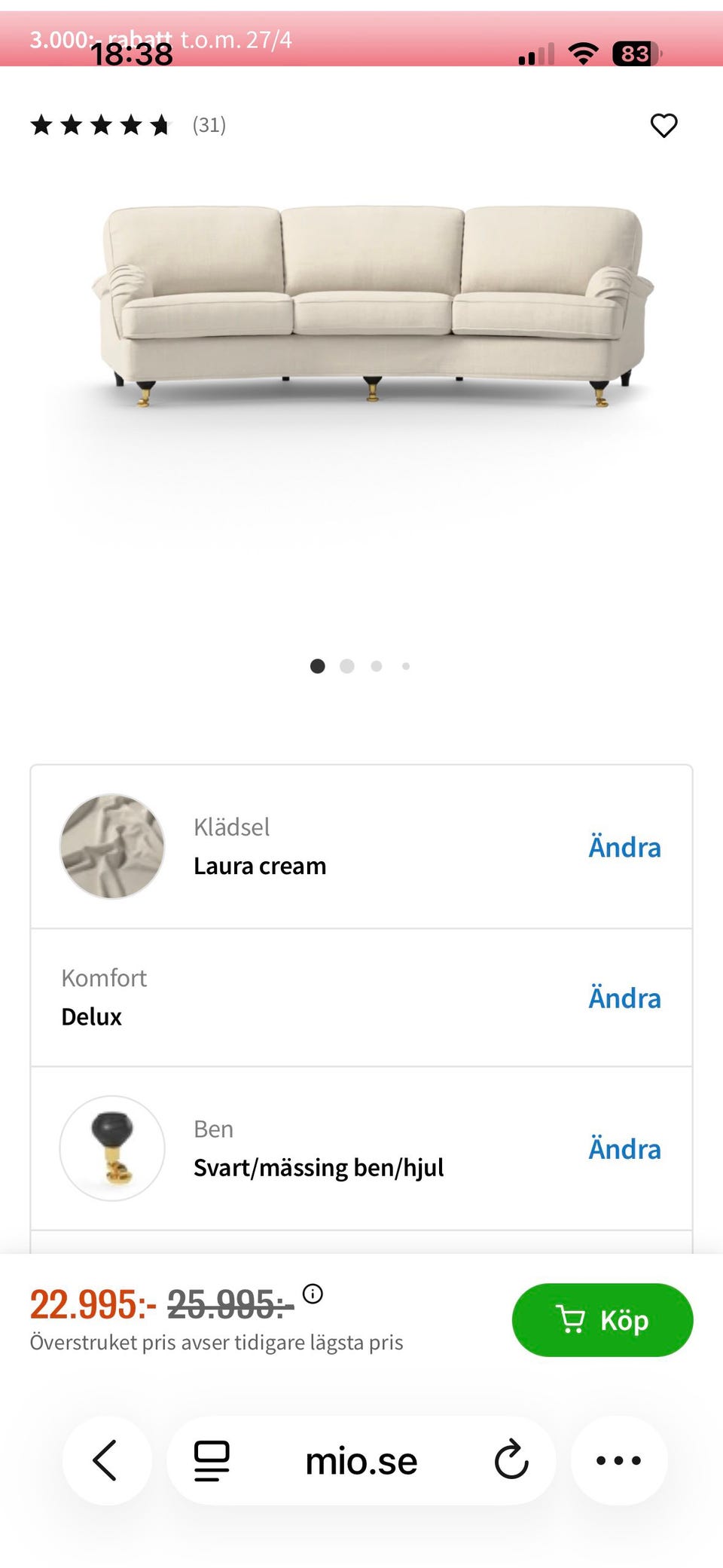The width and height of the screenshot is (723, 1568).
Task: Tap the heart favorite icon
Action: pos(664,125)
